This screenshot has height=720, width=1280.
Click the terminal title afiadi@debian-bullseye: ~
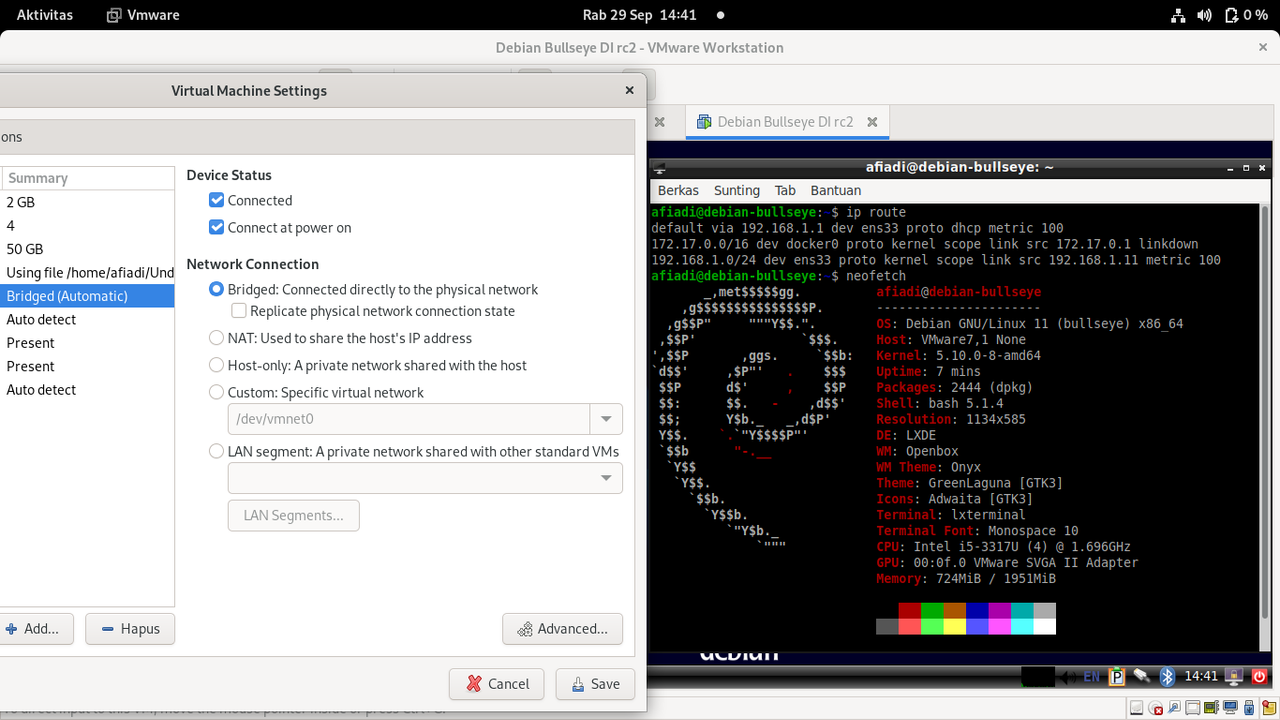point(960,167)
